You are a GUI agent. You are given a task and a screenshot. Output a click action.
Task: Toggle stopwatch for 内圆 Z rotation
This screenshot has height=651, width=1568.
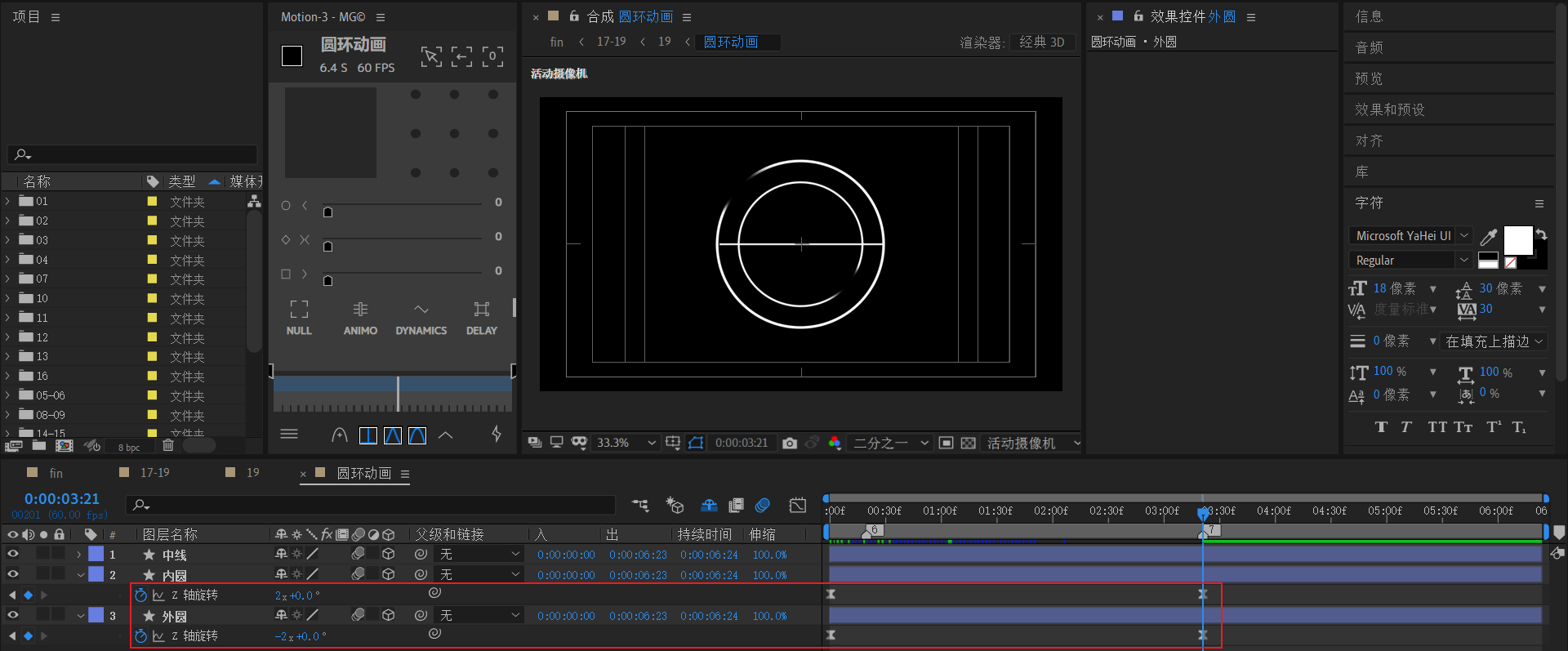coord(140,595)
